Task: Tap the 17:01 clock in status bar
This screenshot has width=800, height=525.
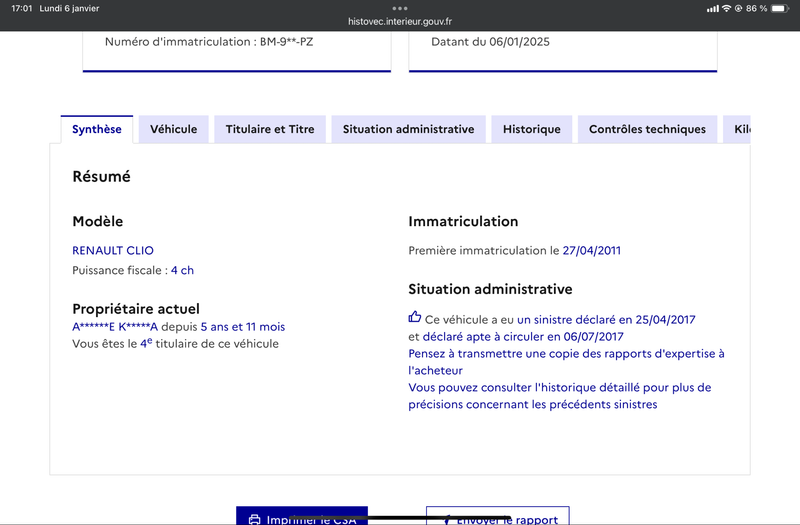Action: click(x=21, y=8)
